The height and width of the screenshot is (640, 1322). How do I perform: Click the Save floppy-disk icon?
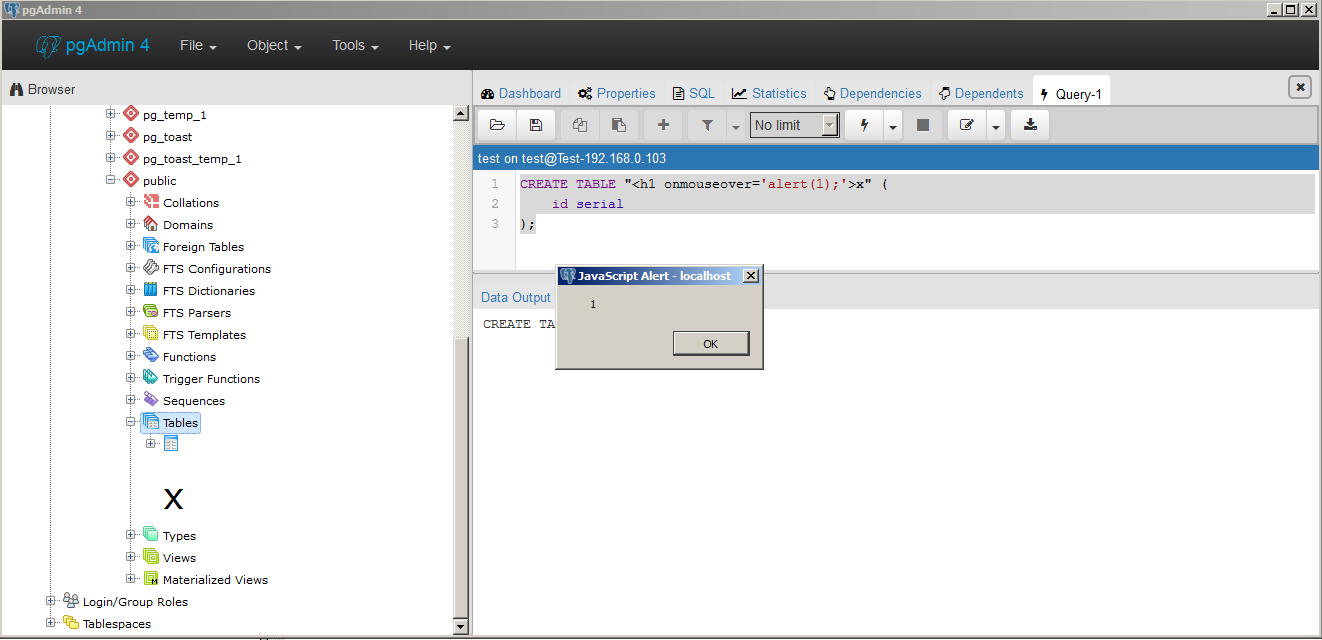tap(536, 125)
